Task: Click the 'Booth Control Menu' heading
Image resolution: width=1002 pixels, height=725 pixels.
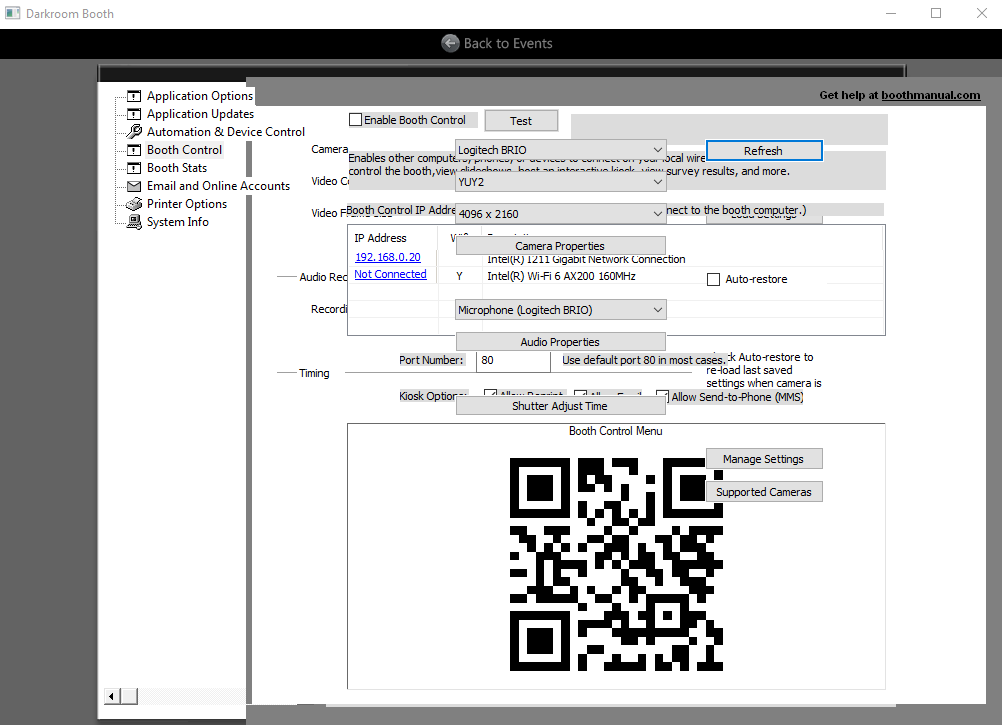Action: point(615,431)
